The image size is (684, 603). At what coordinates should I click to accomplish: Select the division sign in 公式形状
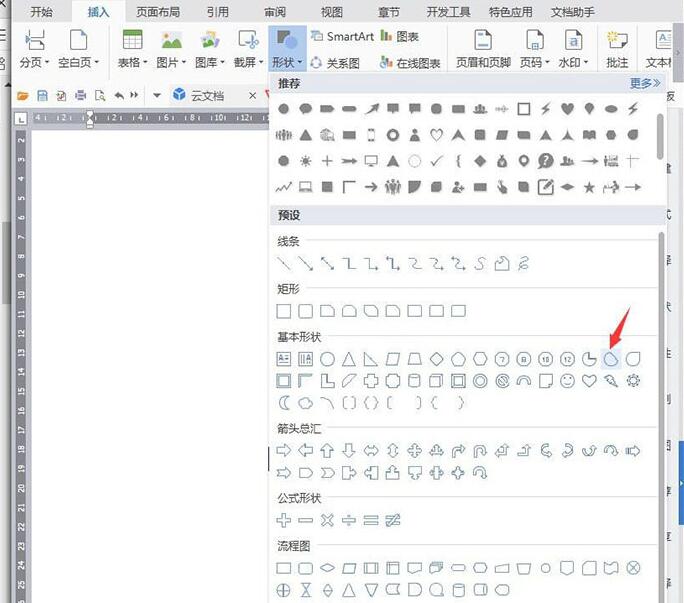[349, 520]
